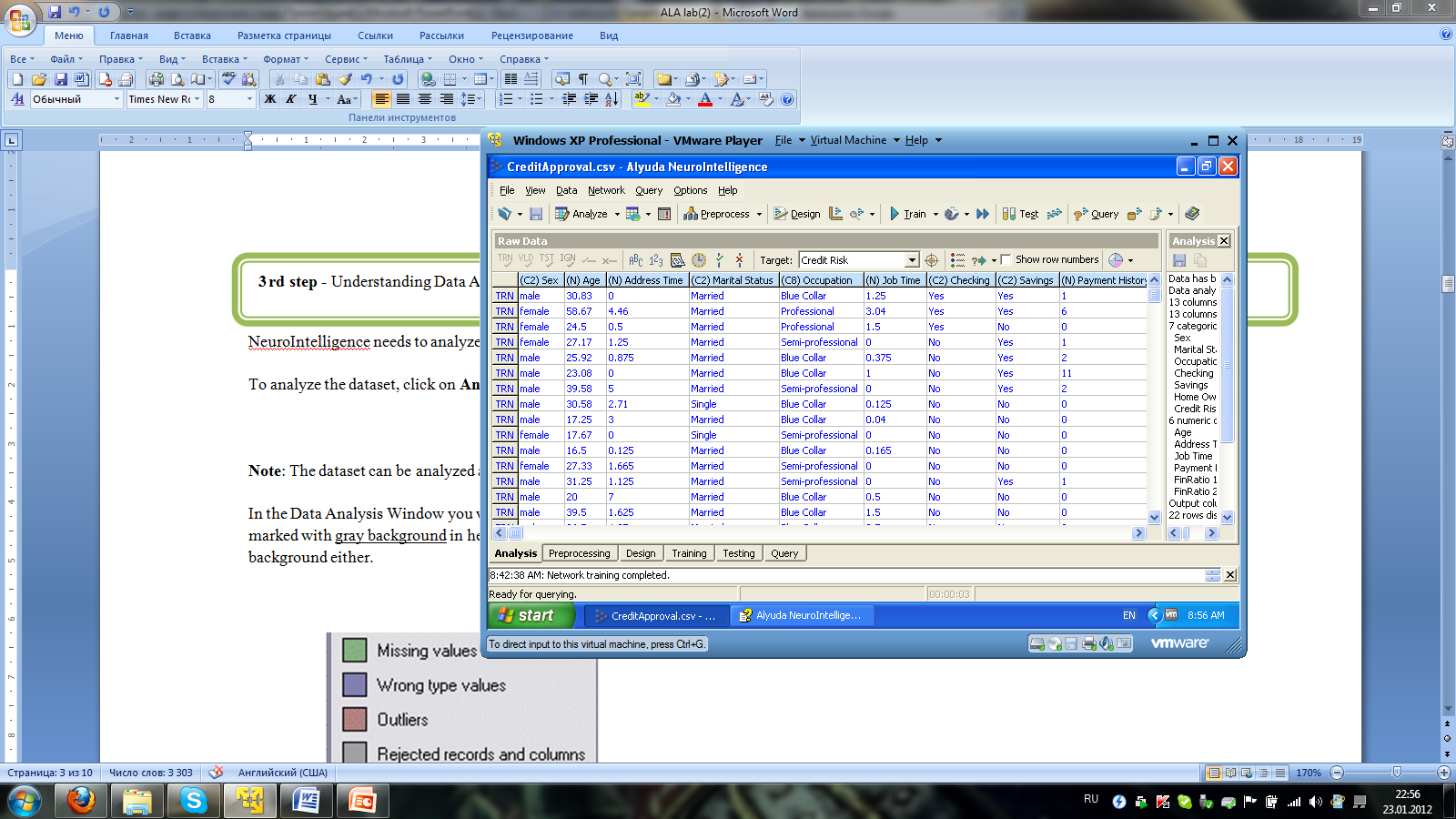
Task: Click the (N) Age column header
Action: click(x=584, y=280)
